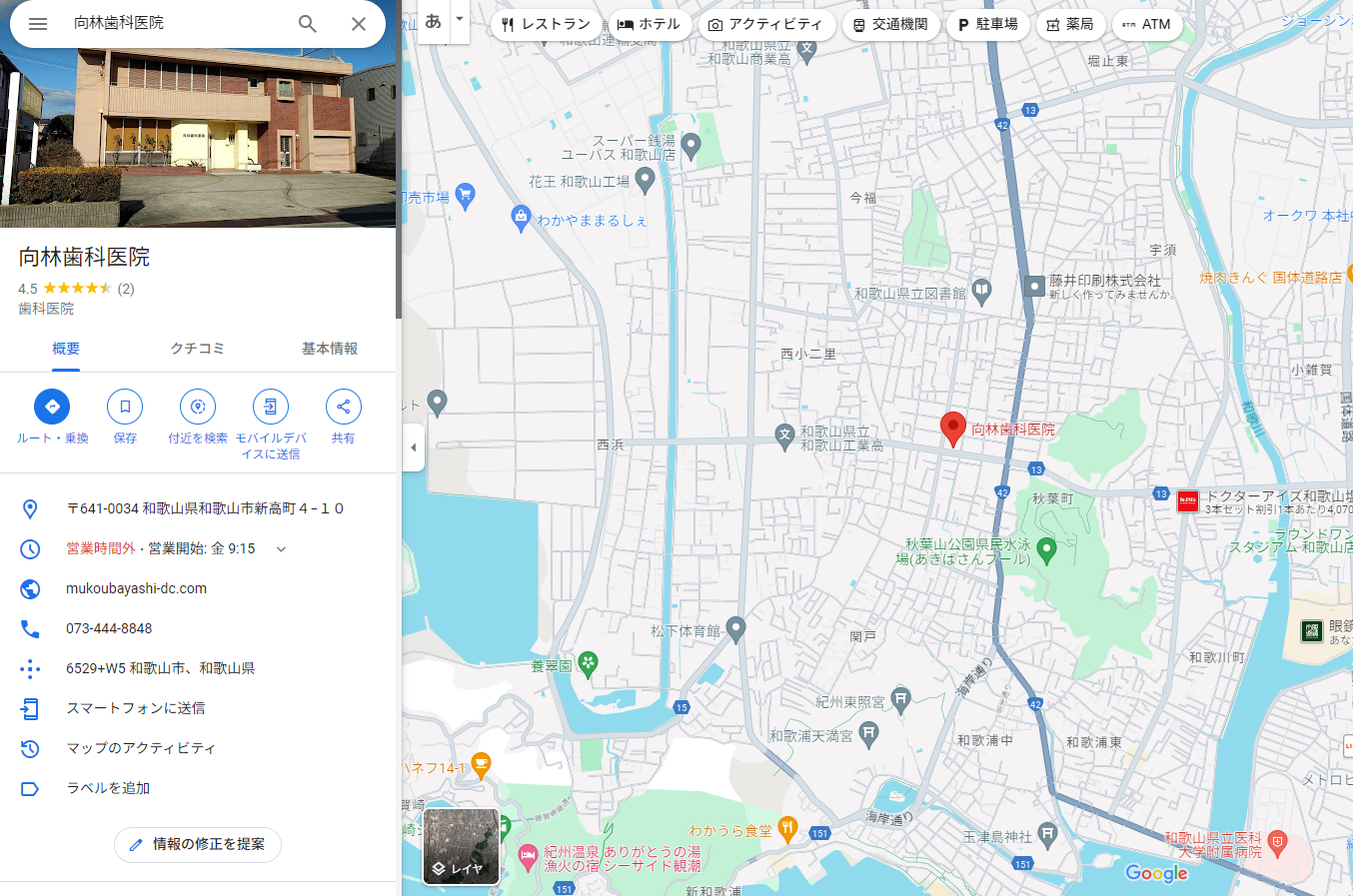Filter map by レストラン chip
The width and height of the screenshot is (1353, 896).
click(547, 24)
